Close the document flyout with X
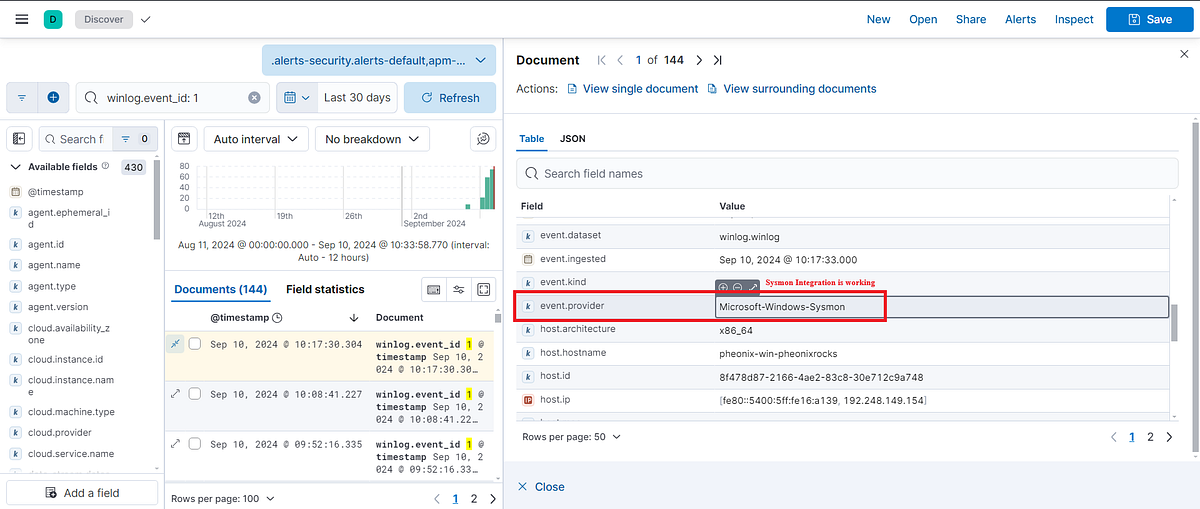Viewport: 1200px width, 509px height. (x=1185, y=54)
